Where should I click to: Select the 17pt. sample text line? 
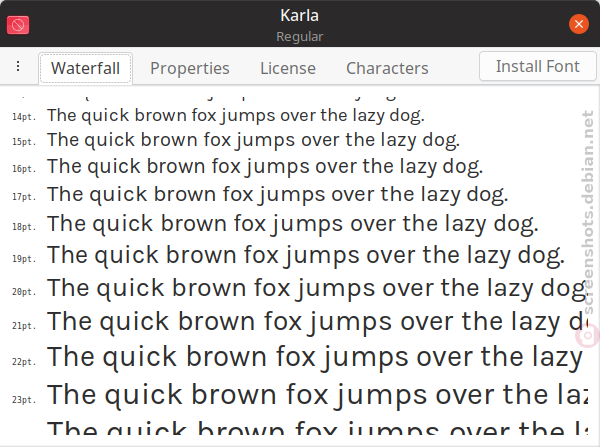click(x=278, y=195)
